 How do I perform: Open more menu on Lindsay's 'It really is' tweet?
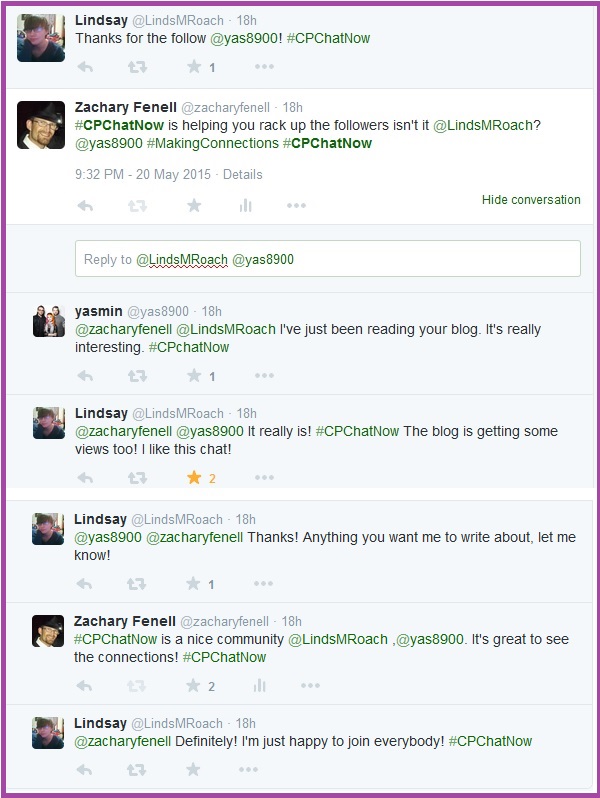(x=264, y=477)
